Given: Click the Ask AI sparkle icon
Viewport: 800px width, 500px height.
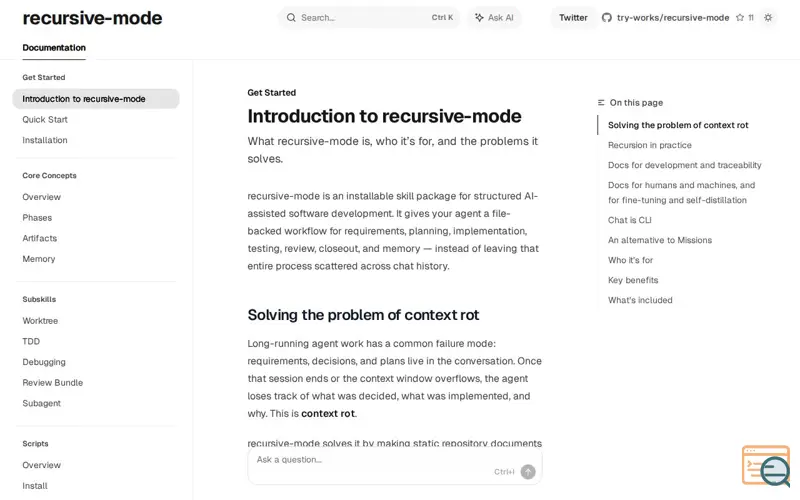Looking at the screenshot, I should pyautogui.click(x=479, y=18).
